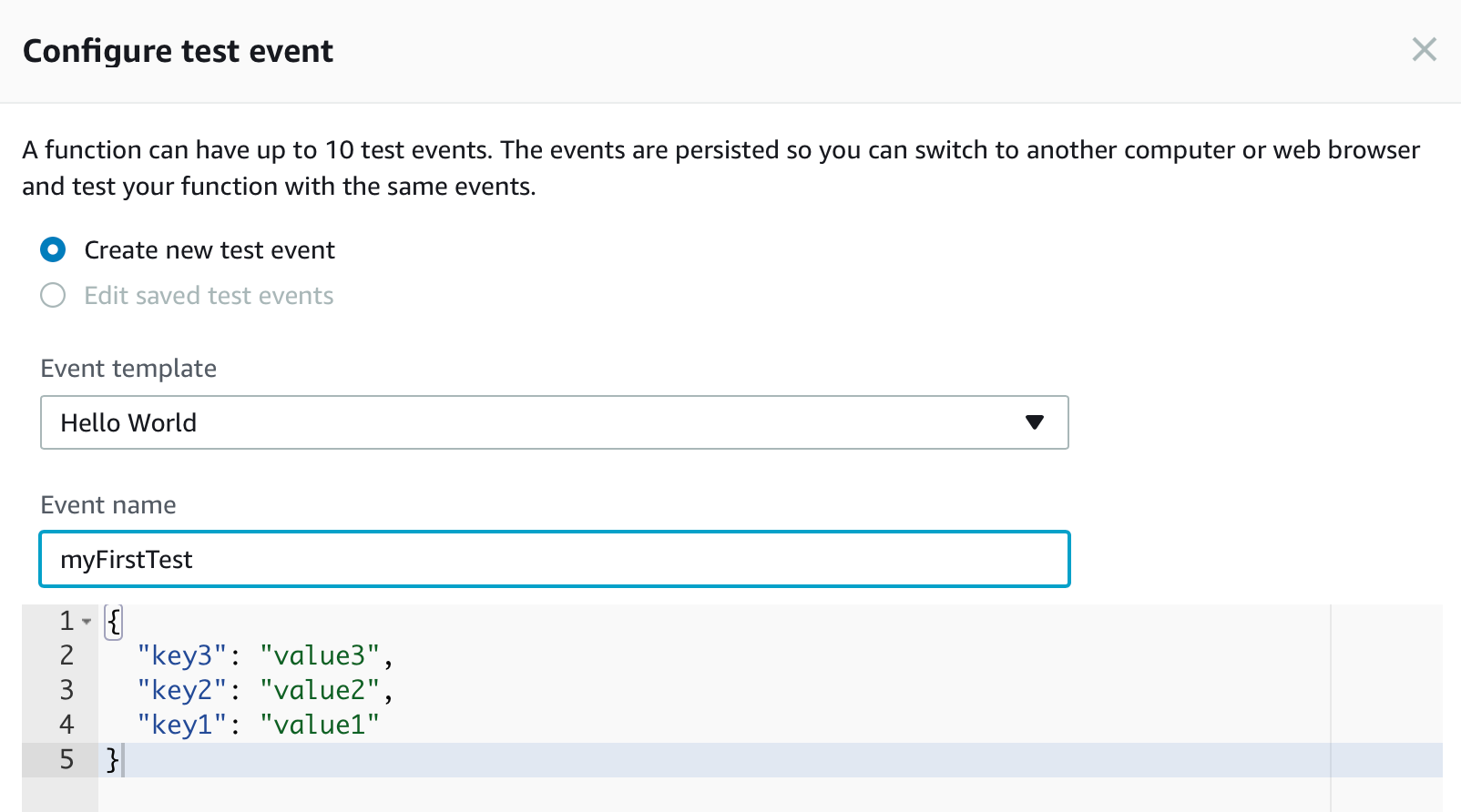Image resolution: width=1461 pixels, height=812 pixels.
Task: Expand the Hello World template selector
Action: (x=1034, y=422)
